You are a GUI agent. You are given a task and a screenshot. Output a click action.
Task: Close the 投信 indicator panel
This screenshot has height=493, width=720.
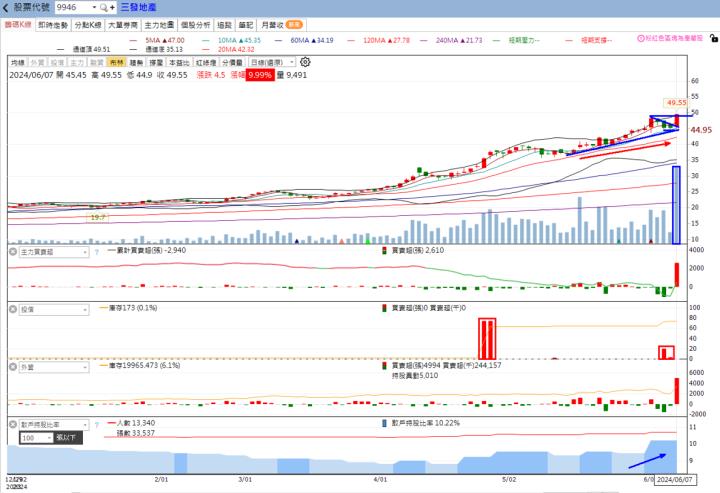[13, 309]
